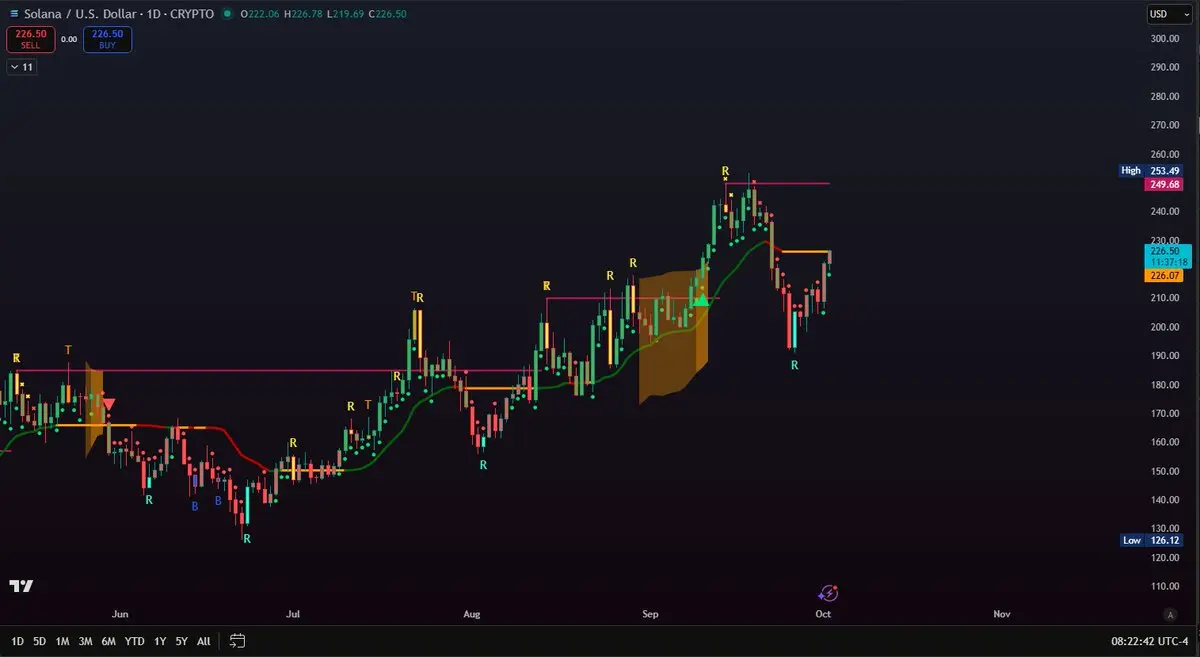
Task: Toggle the auto-scale A button
Action: 1170,615
